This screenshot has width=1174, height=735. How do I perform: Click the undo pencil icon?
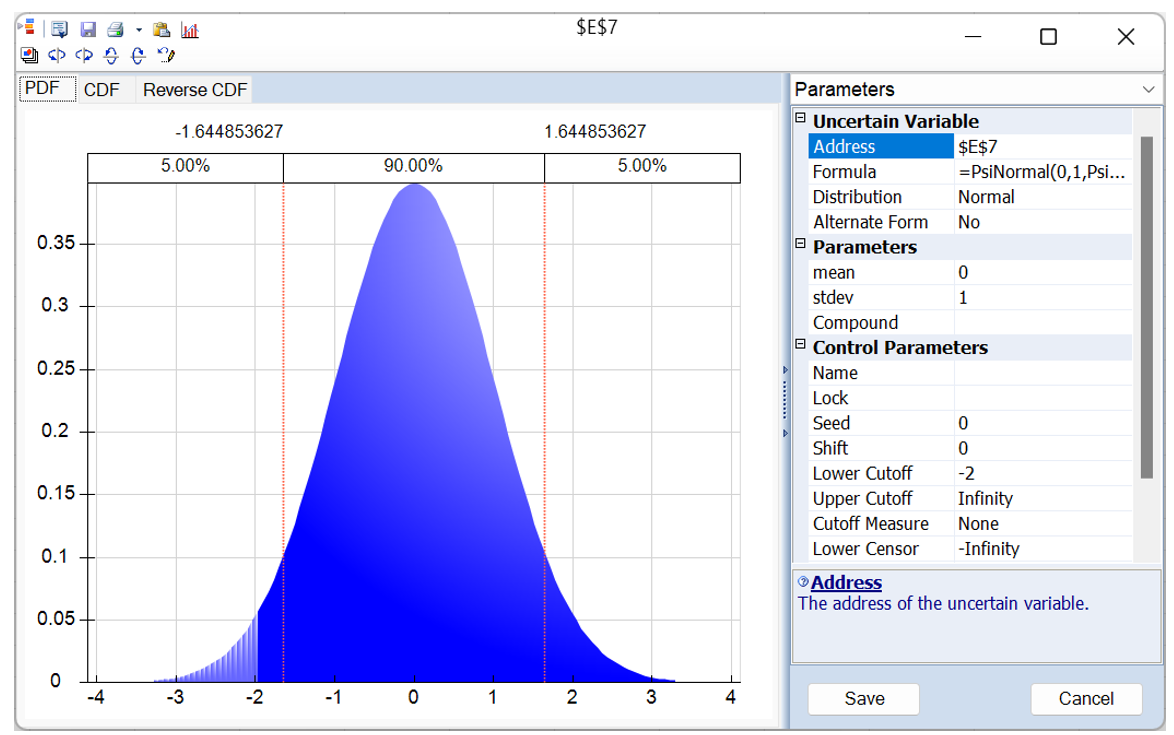pyautogui.click(x=166, y=55)
